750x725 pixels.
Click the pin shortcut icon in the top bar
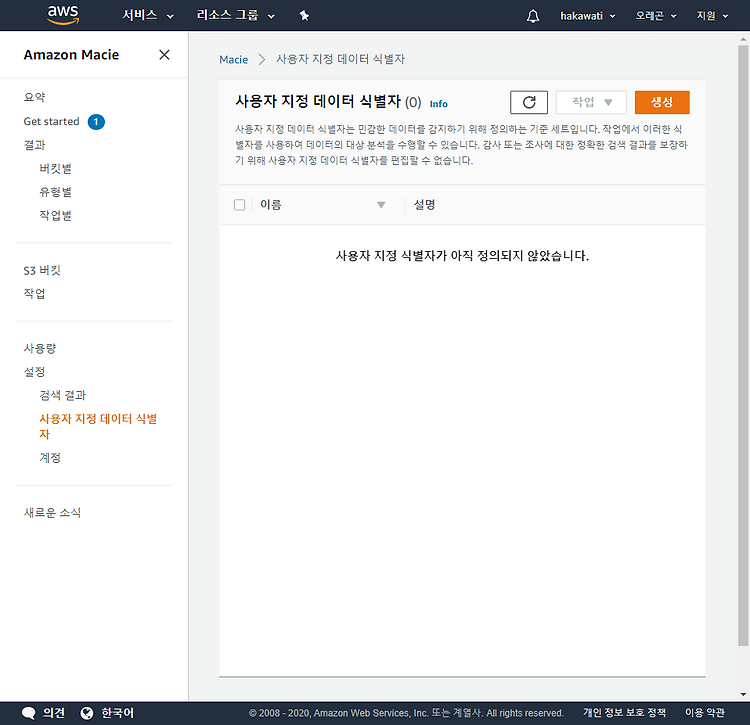point(304,16)
